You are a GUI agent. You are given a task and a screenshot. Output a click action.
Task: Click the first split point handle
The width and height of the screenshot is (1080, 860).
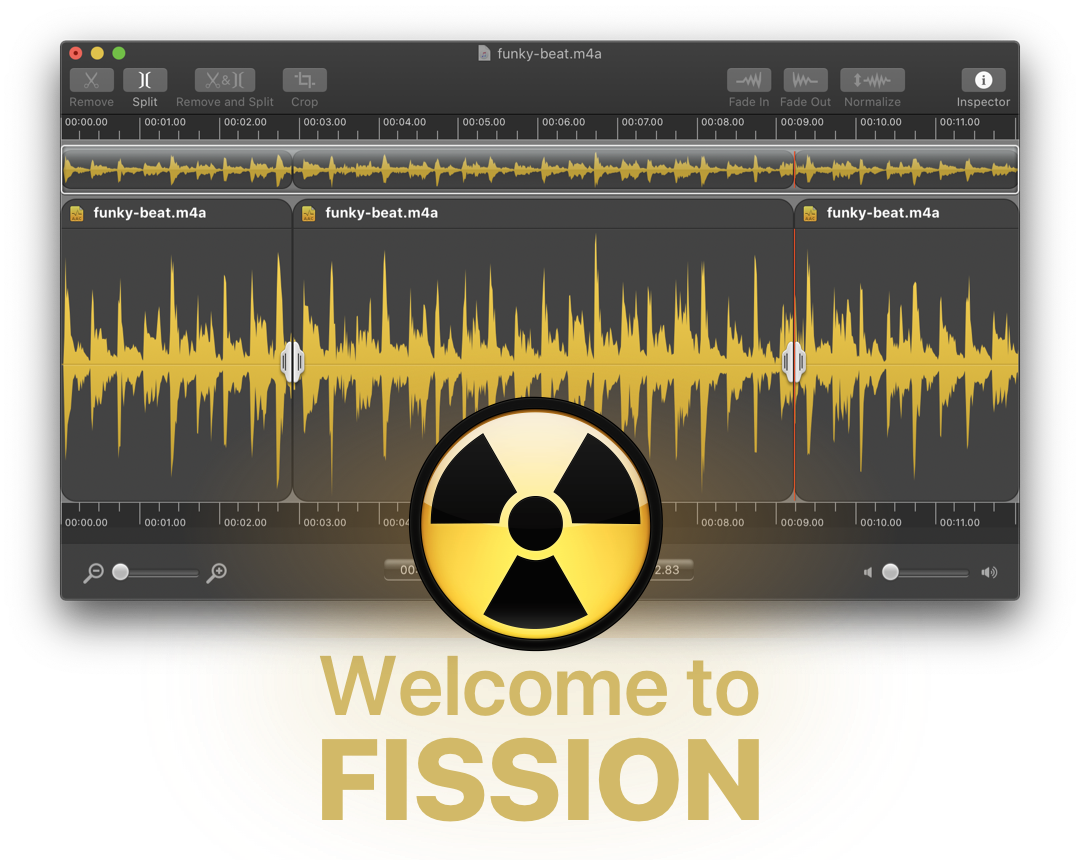click(x=293, y=361)
